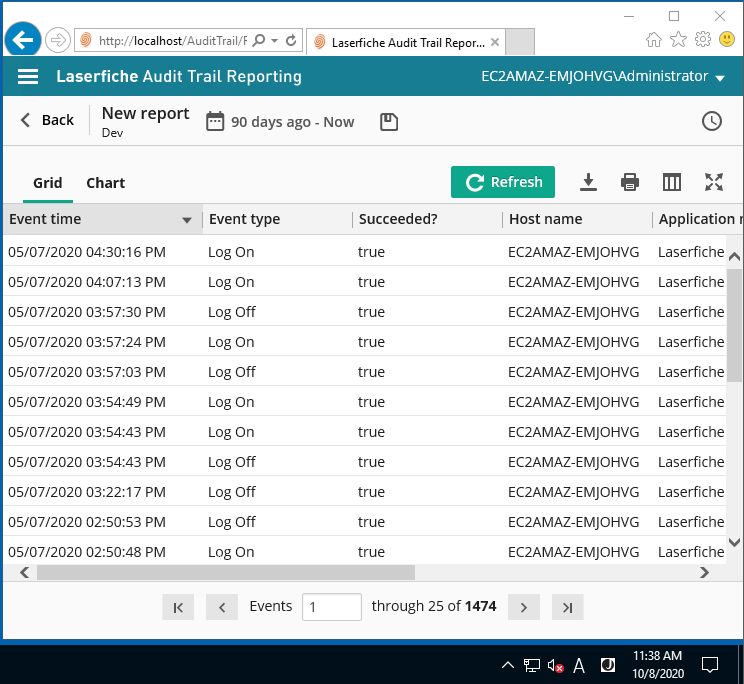The height and width of the screenshot is (684, 744).
Task: Select event at 03:57:30 PM
Action: [364, 312]
